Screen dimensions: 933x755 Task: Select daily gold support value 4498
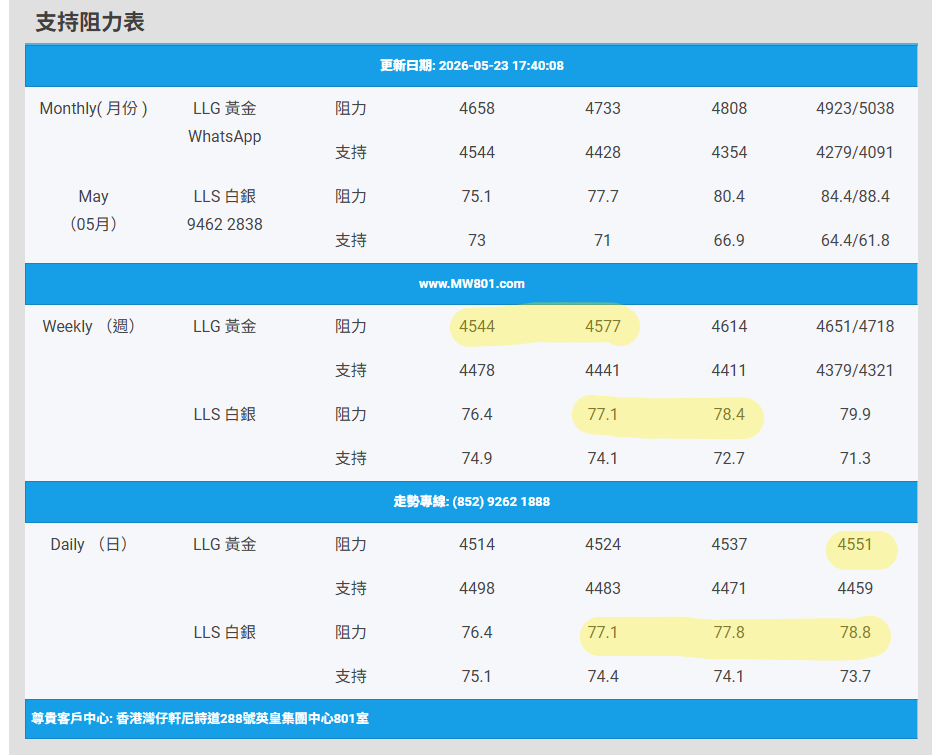point(477,588)
